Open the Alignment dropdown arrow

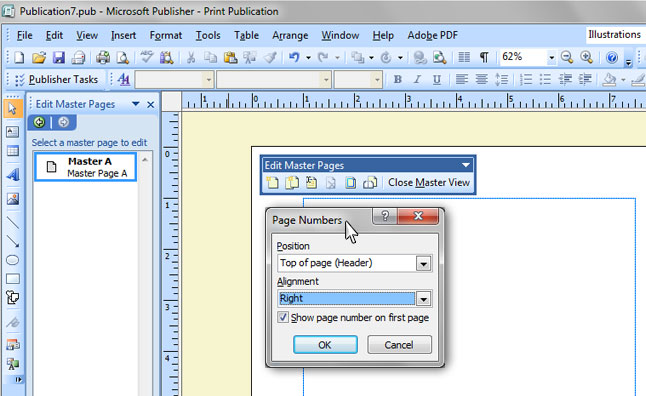(424, 299)
